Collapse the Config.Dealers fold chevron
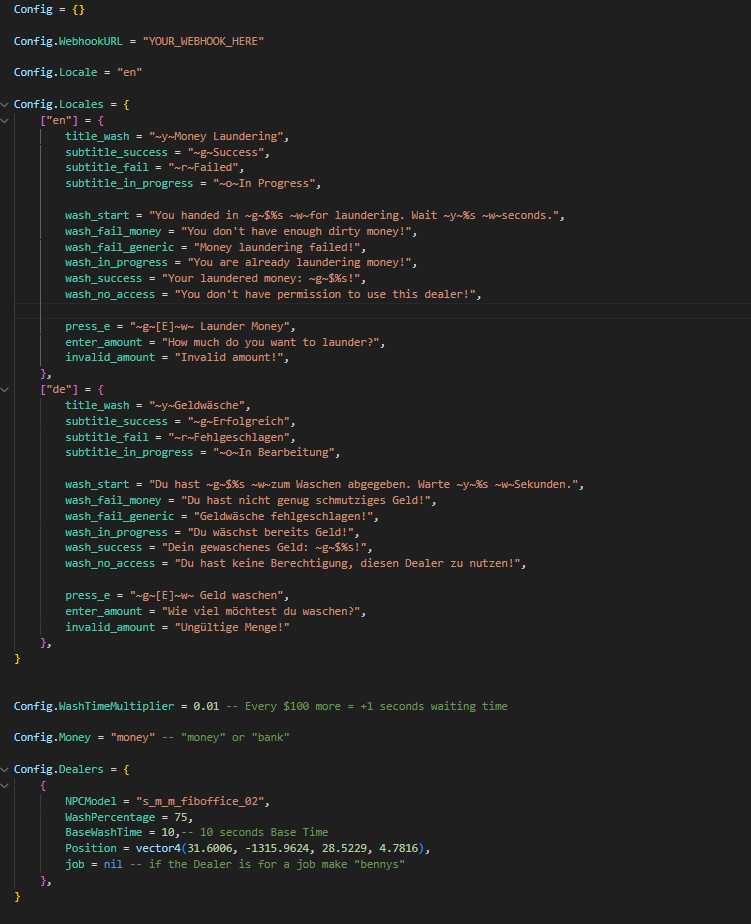The height and width of the screenshot is (924, 751). coord(6,770)
